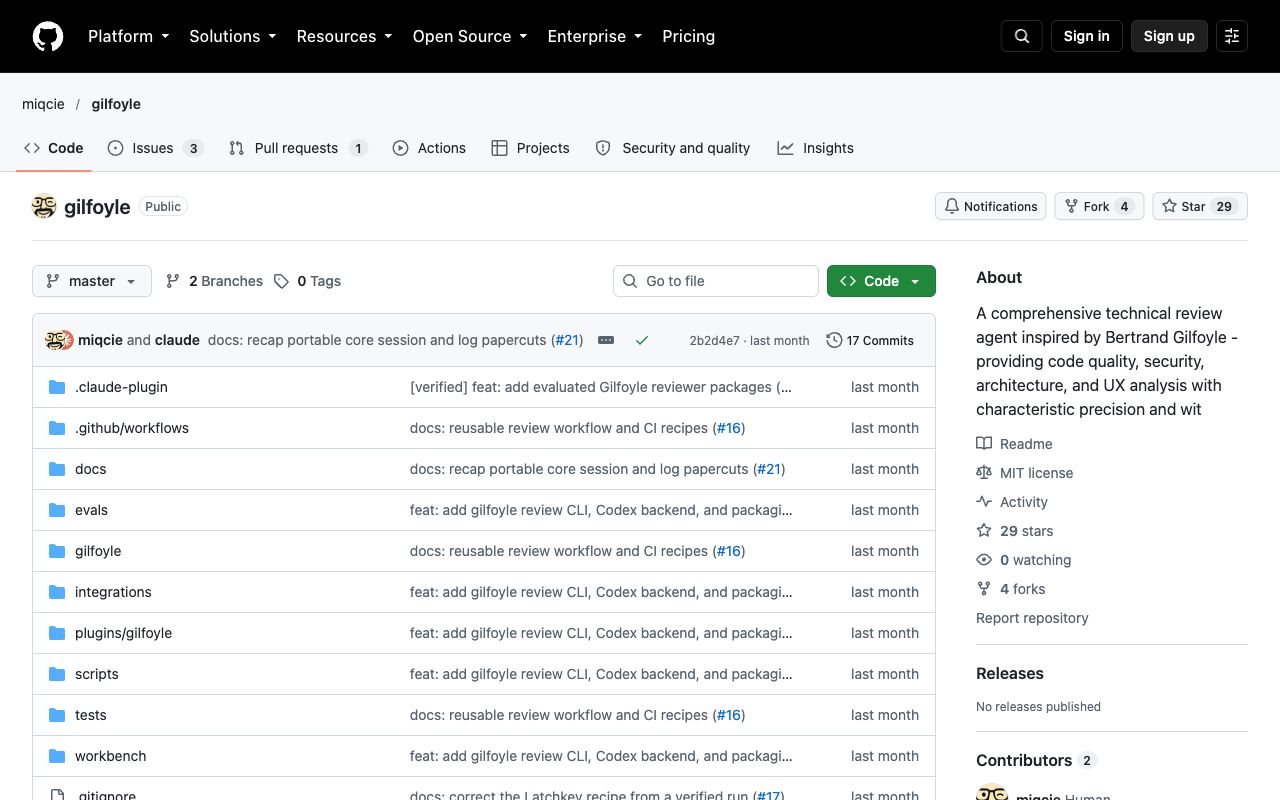Open the Insights tab
Screen dimensions: 1280x800
(x=816, y=148)
